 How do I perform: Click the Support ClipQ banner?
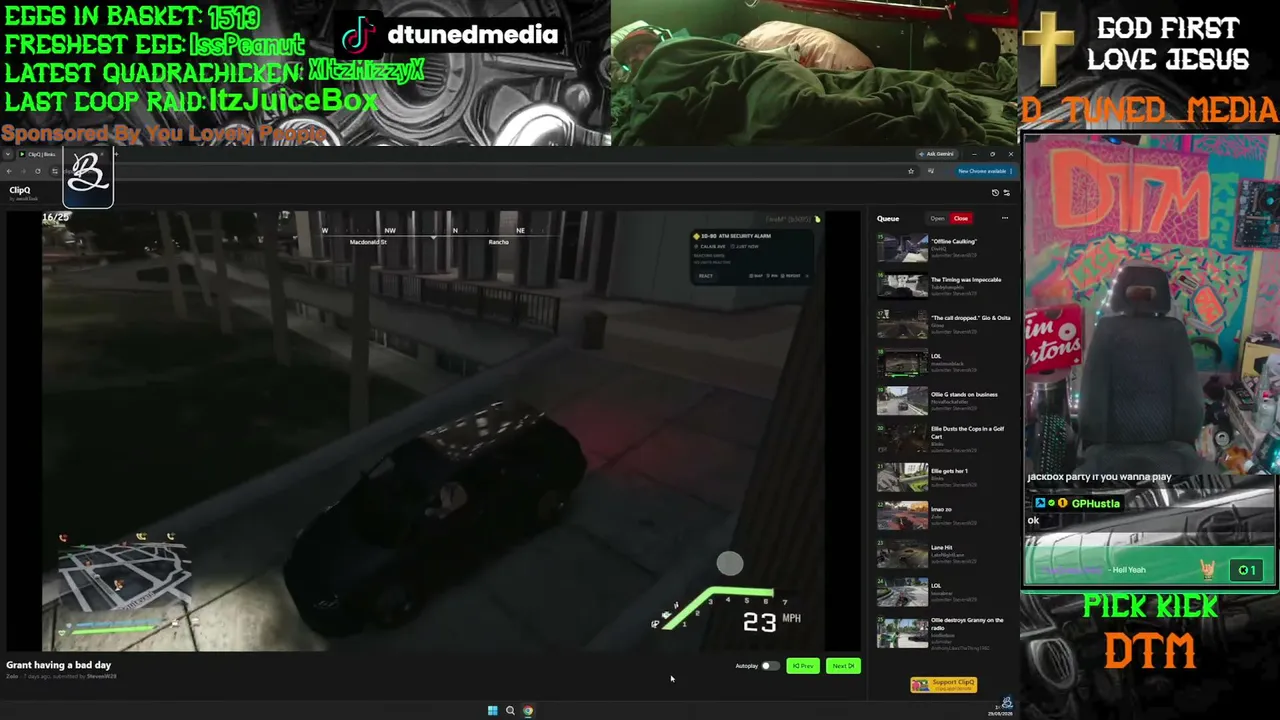pos(943,684)
